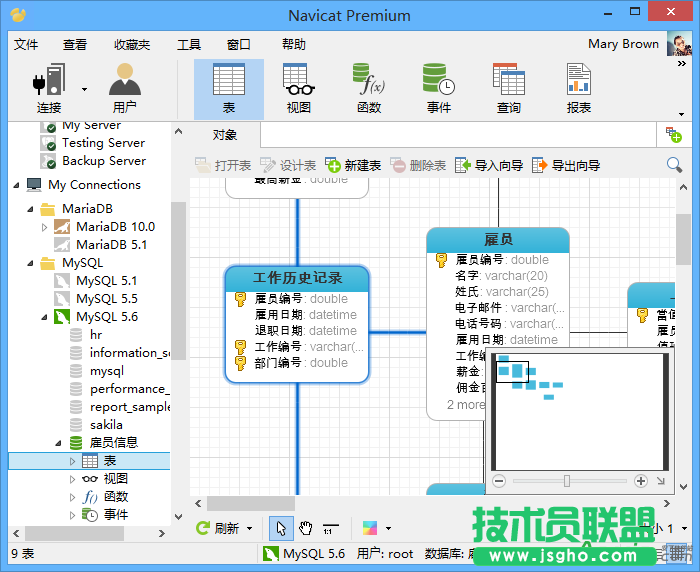The height and width of the screenshot is (572, 700).
Task: Click the navigator overview thumbnail
Action: pos(580,411)
